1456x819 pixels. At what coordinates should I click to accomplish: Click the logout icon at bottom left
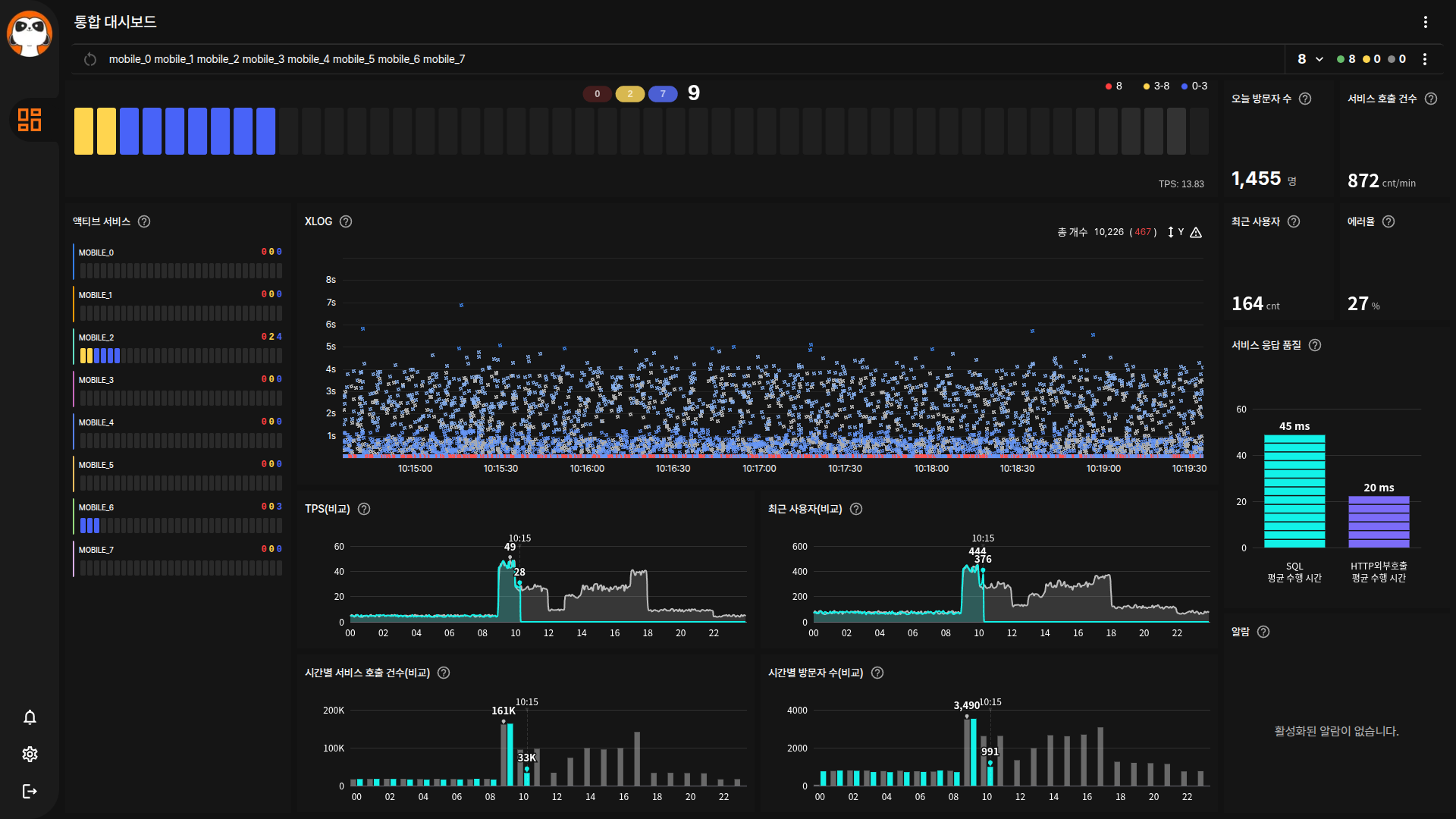coord(30,791)
